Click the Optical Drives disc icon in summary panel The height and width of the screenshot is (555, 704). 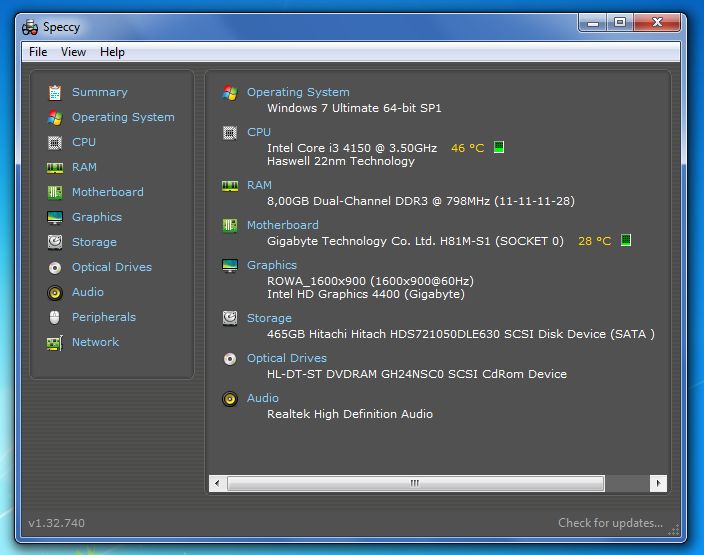[x=230, y=359]
